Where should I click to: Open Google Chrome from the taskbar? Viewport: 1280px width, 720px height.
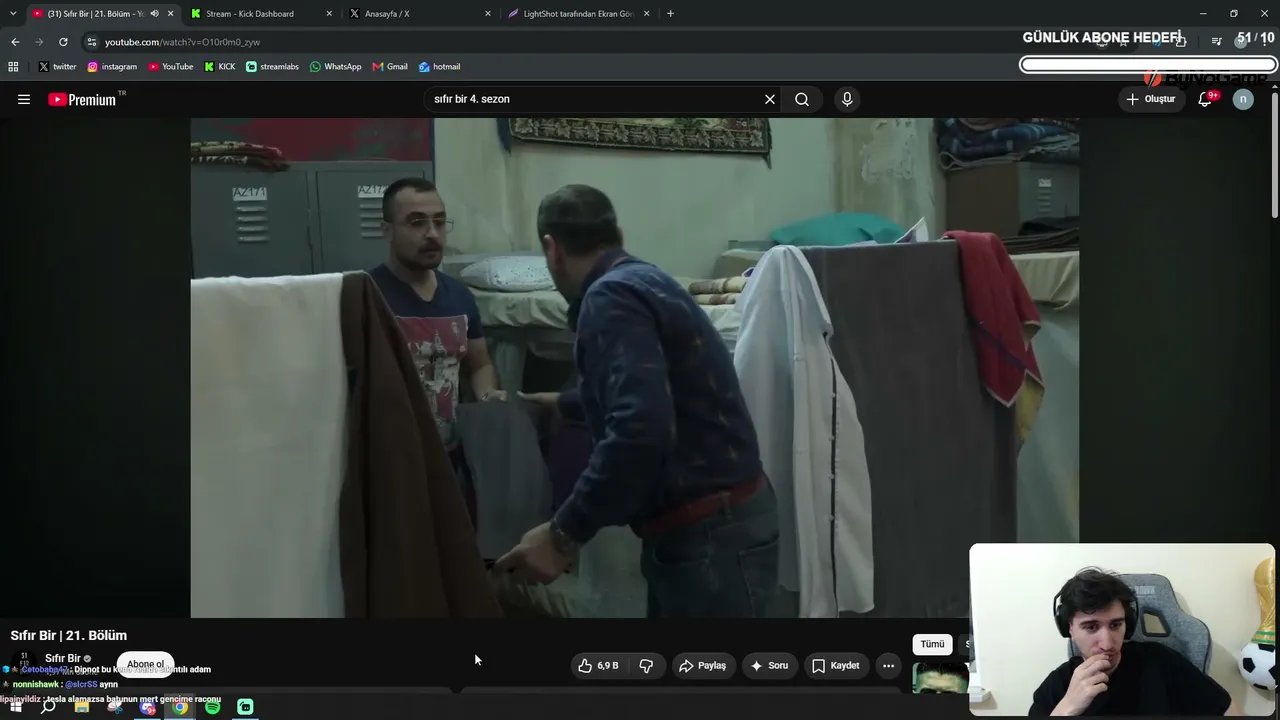click(180, 707)
